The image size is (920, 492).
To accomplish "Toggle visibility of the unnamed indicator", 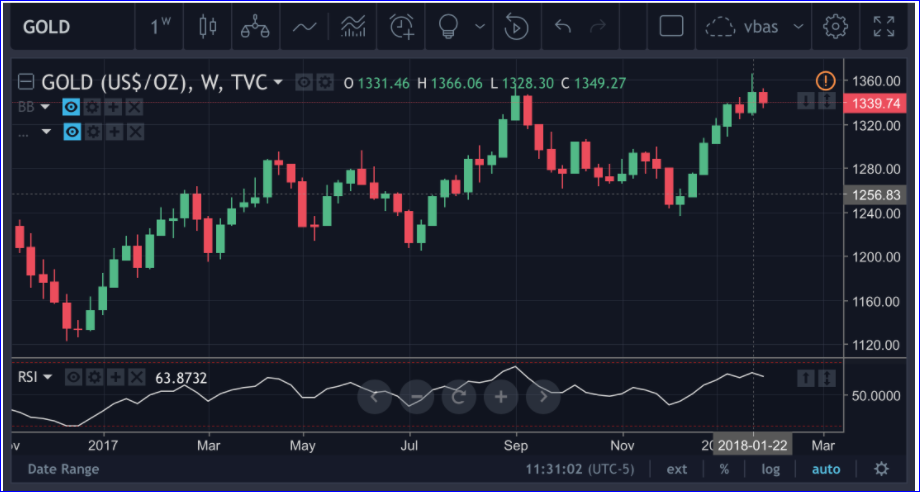I will [72, 132].
